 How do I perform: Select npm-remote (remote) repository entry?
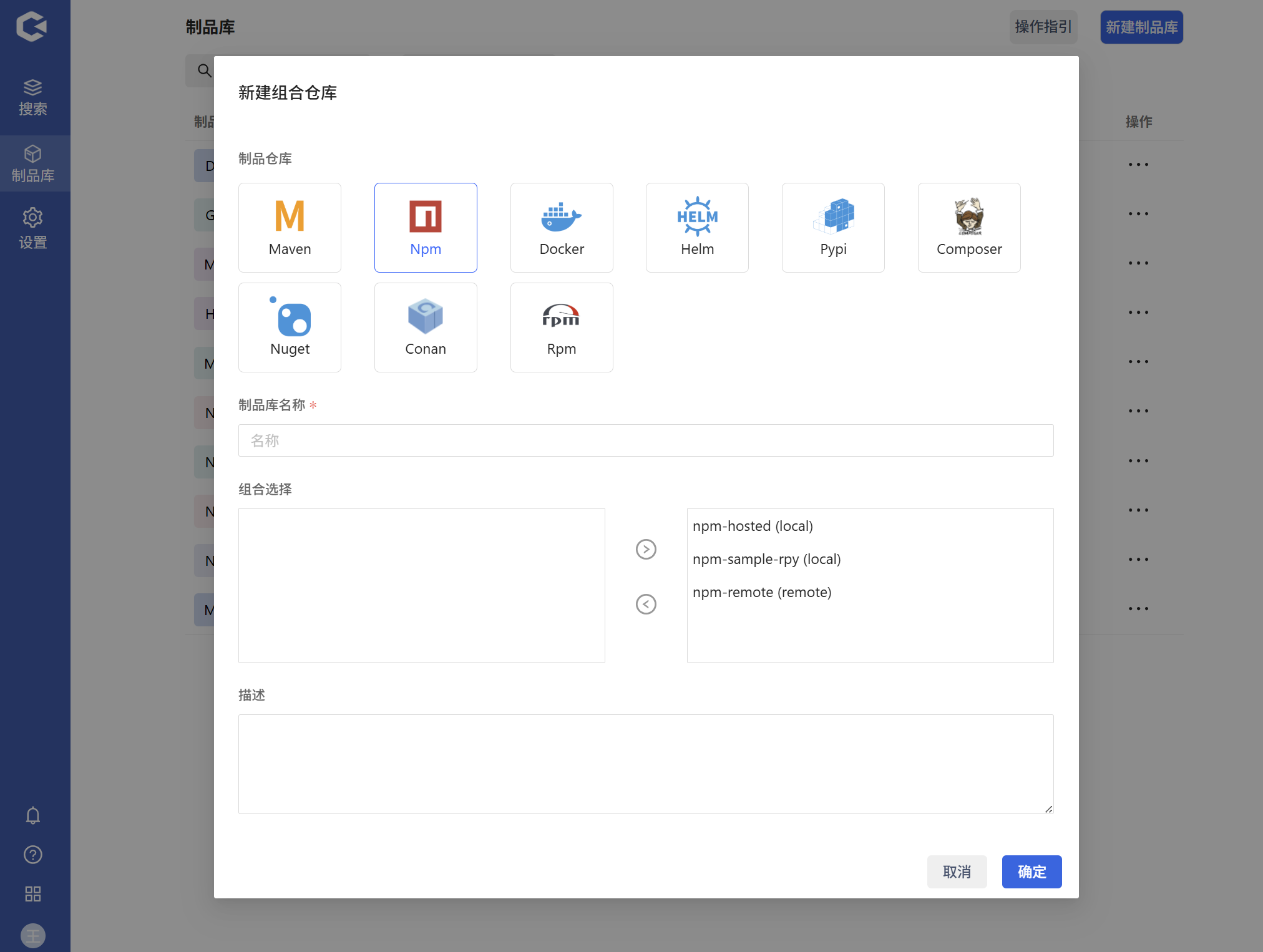coord(762,592)
